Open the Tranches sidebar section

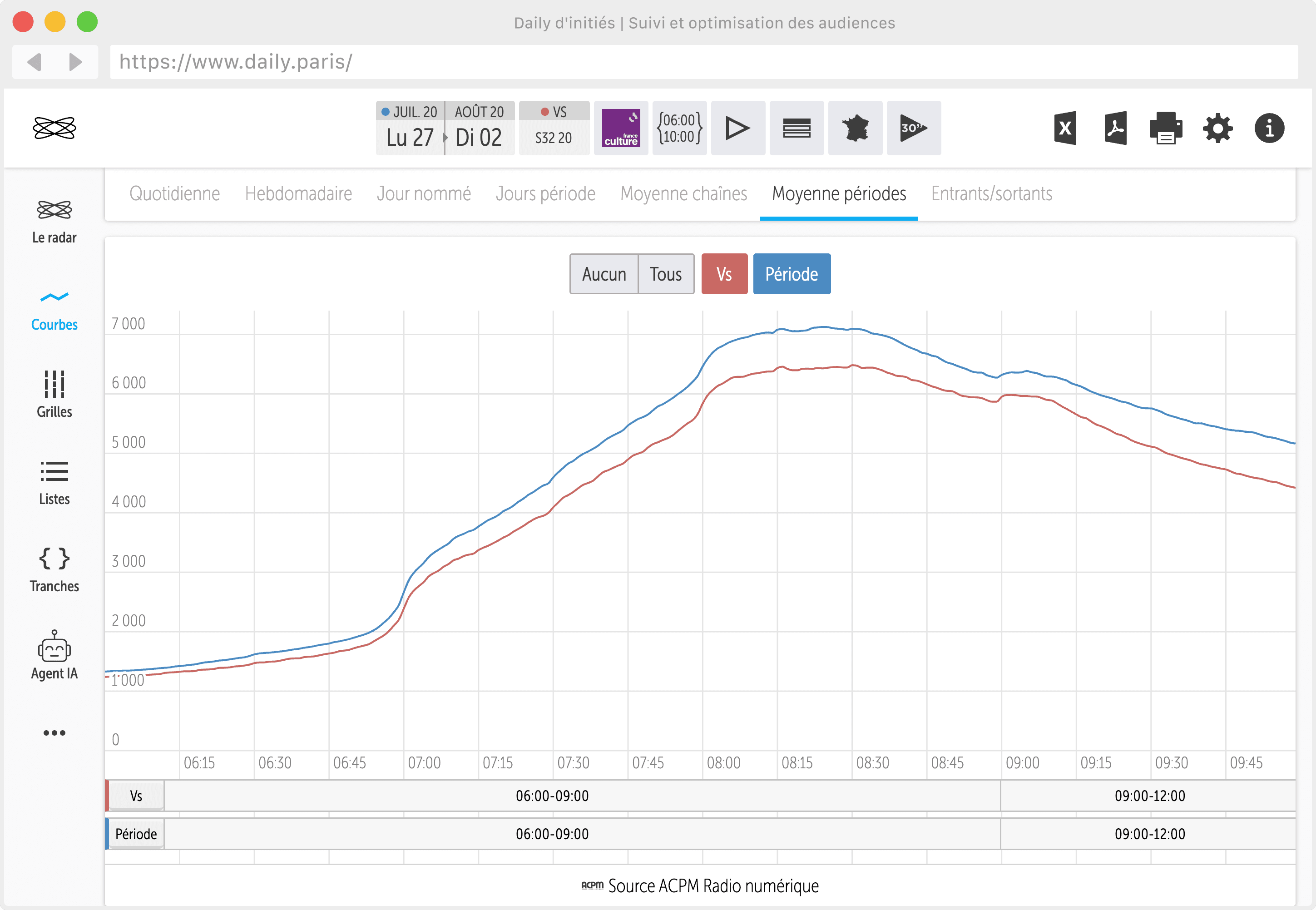[x=54, y=569]
